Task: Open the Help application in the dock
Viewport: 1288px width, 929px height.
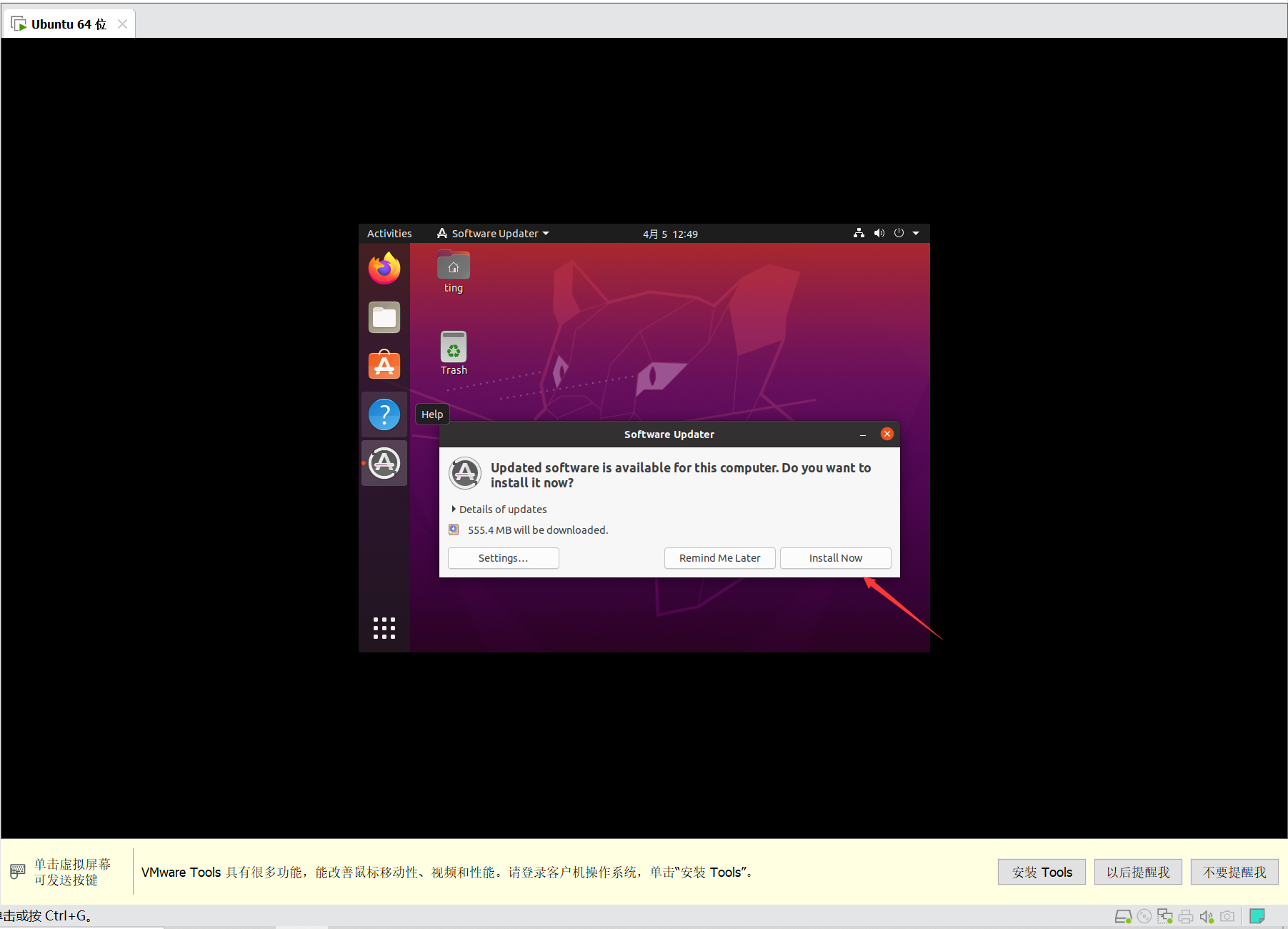Action: tap(384, 414)
